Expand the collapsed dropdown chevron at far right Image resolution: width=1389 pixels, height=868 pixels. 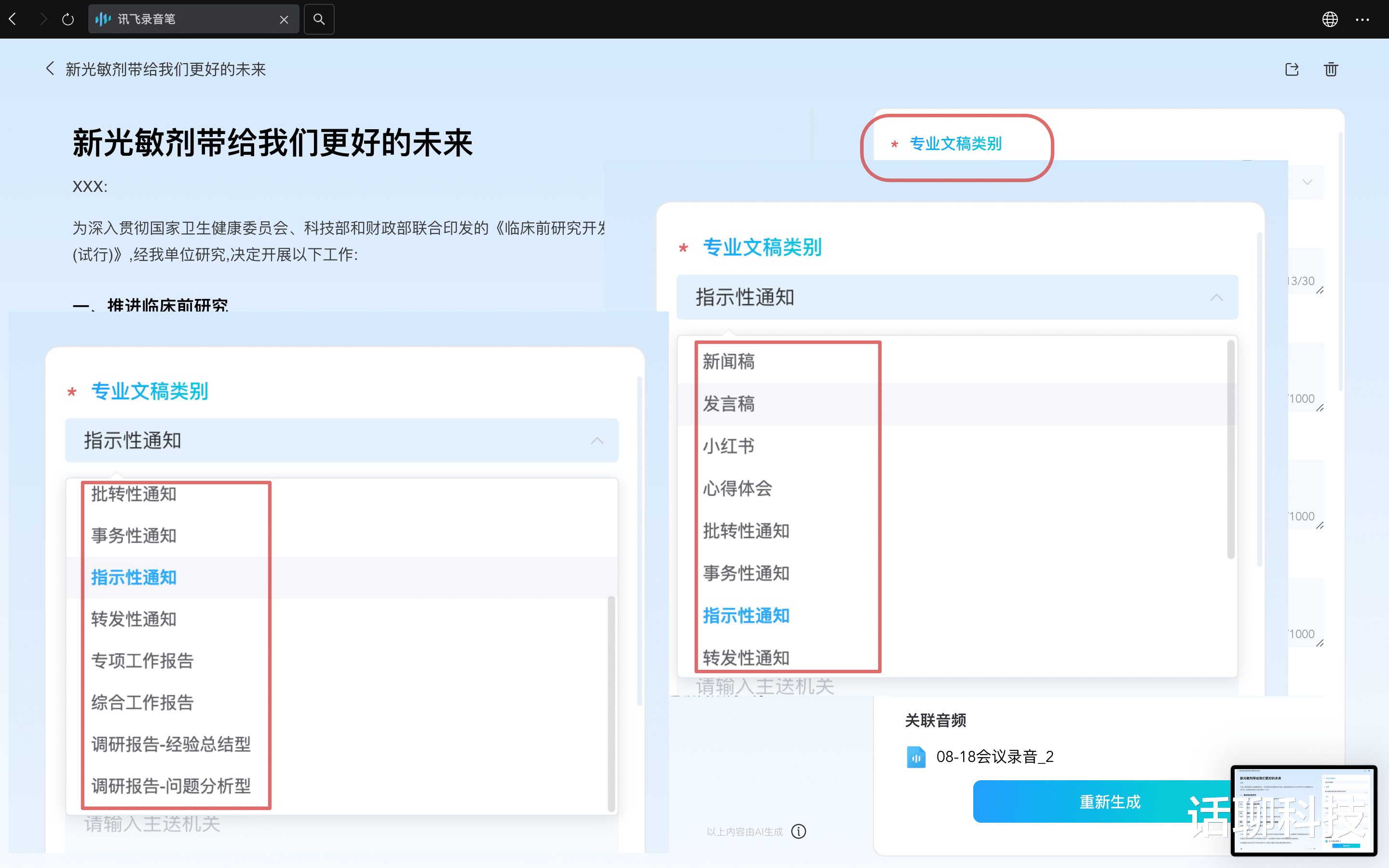point(1307,182)
